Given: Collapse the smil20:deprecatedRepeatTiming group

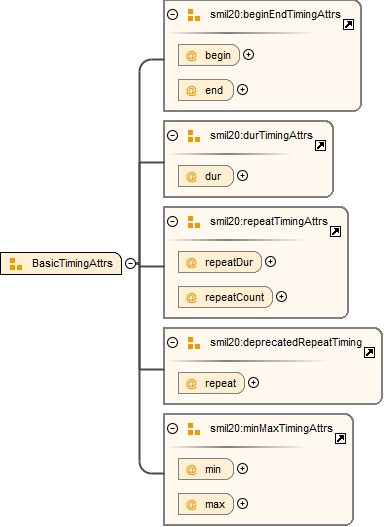Looking at the screenshot, I should coord(172,342).
